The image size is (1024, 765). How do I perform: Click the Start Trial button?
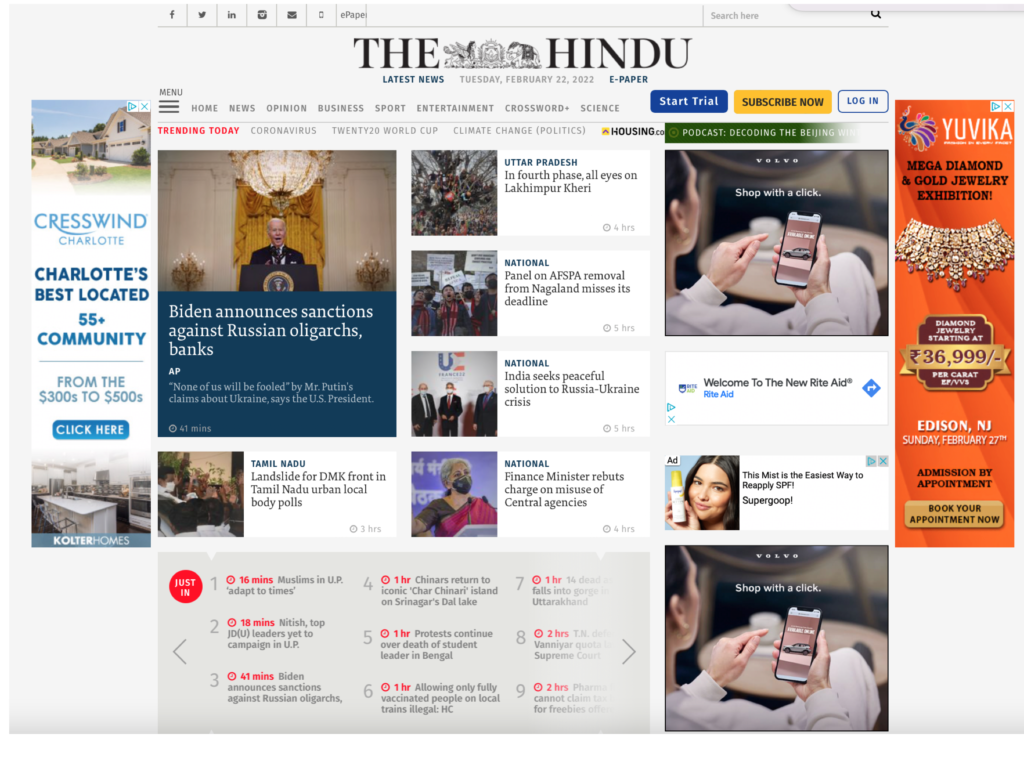pyautogui.click(x=688, y=101)
